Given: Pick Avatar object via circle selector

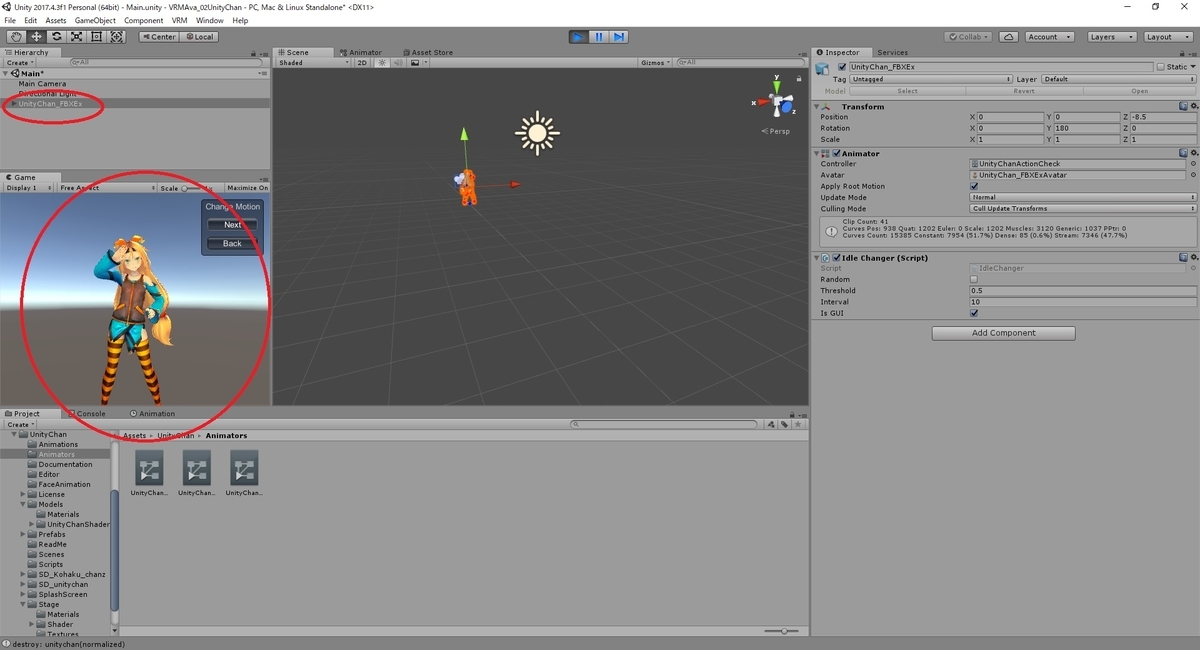Looking at the screenshot, I should [1193, 175].
